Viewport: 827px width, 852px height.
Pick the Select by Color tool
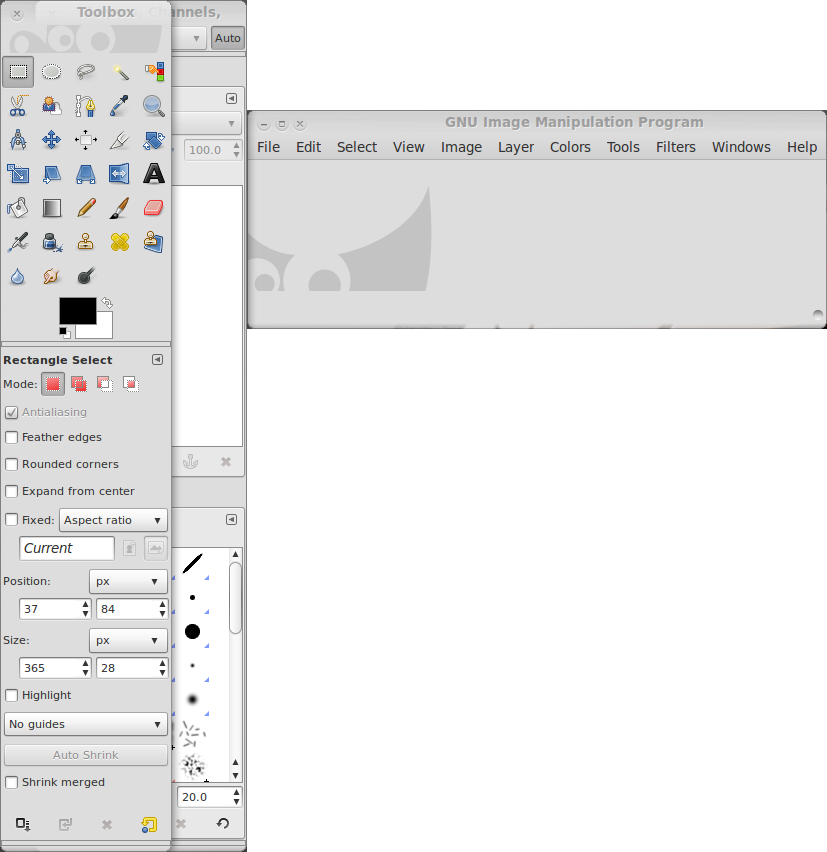point(154,72)
